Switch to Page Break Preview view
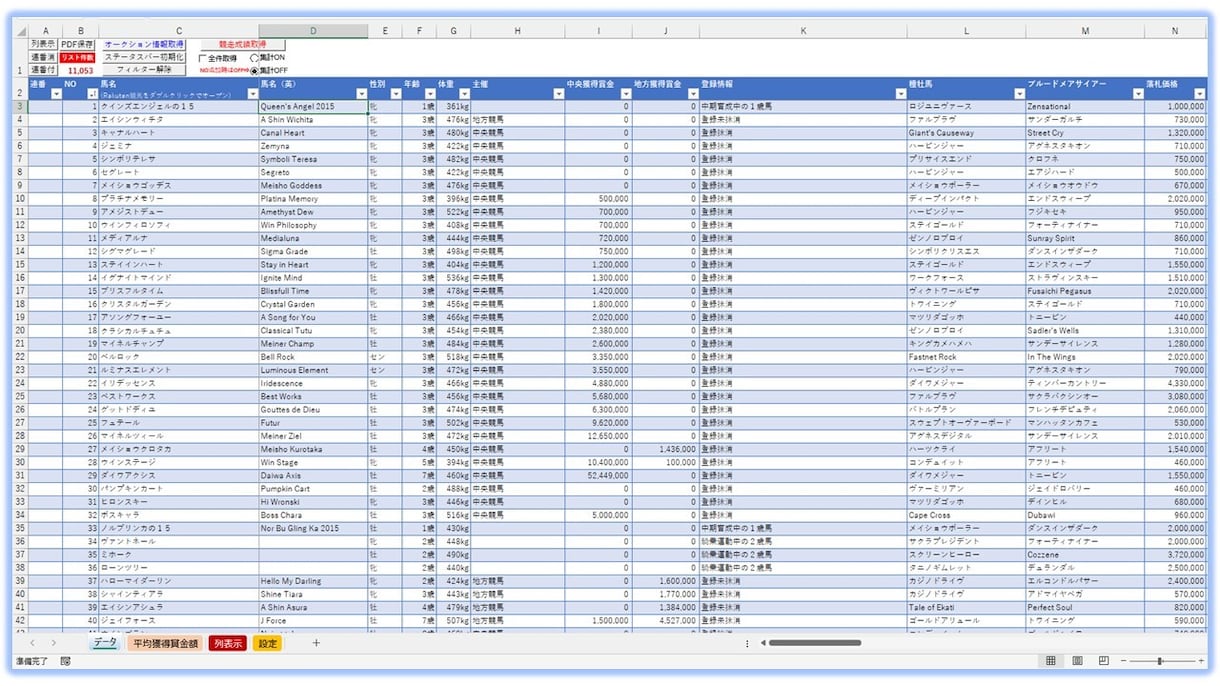The height and width of the screenshot is (686, 1220). point(1104,661)
